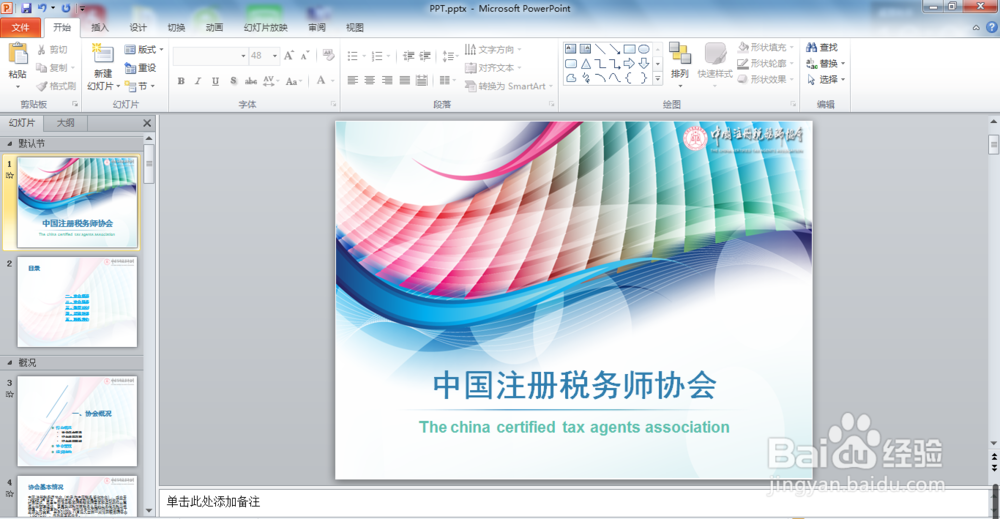Click 查找 (Find) button
The height and width of the screenshot is (519, 1000).
(822, 47)
